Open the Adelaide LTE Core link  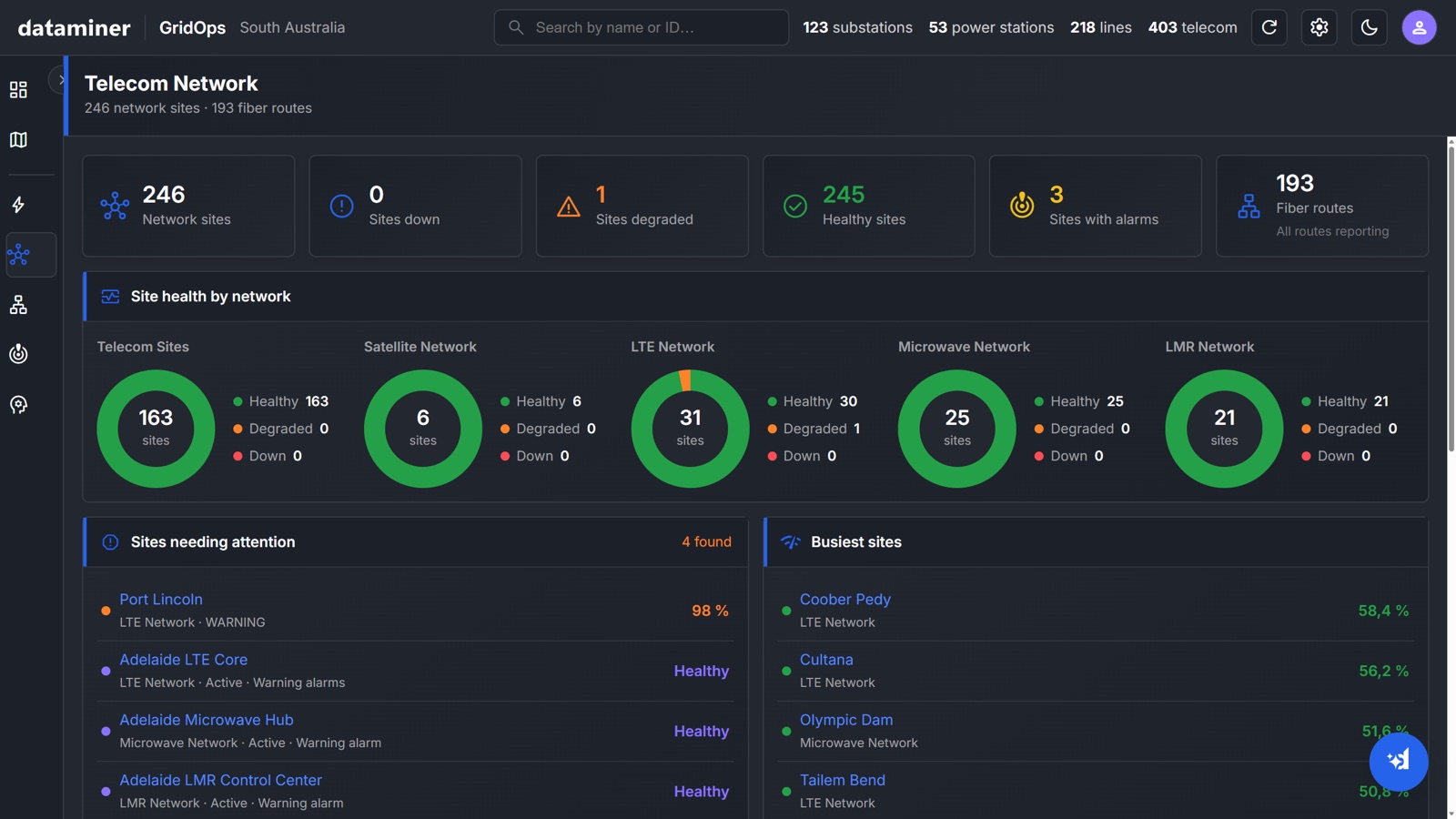click(x=184, y=659)
